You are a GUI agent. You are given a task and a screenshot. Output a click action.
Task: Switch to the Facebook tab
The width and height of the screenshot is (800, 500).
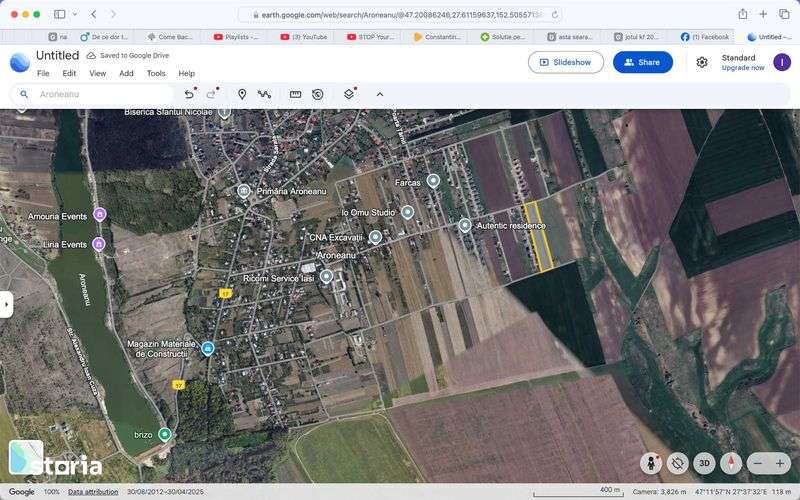pyautogui.click(x=705, y=37)
